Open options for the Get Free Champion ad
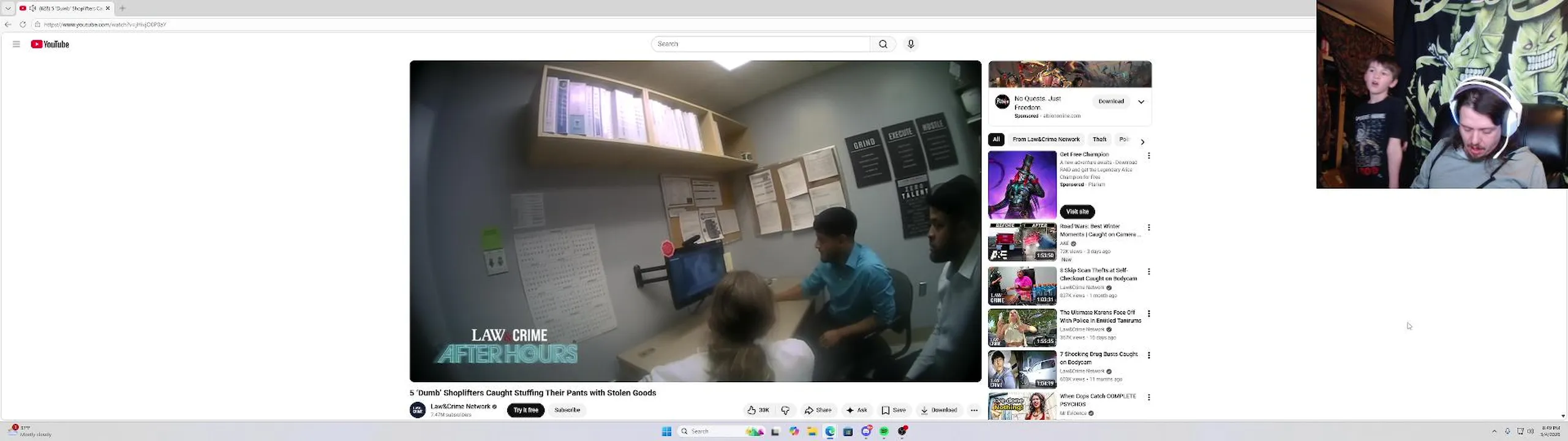 click(x=1149, y=156)
